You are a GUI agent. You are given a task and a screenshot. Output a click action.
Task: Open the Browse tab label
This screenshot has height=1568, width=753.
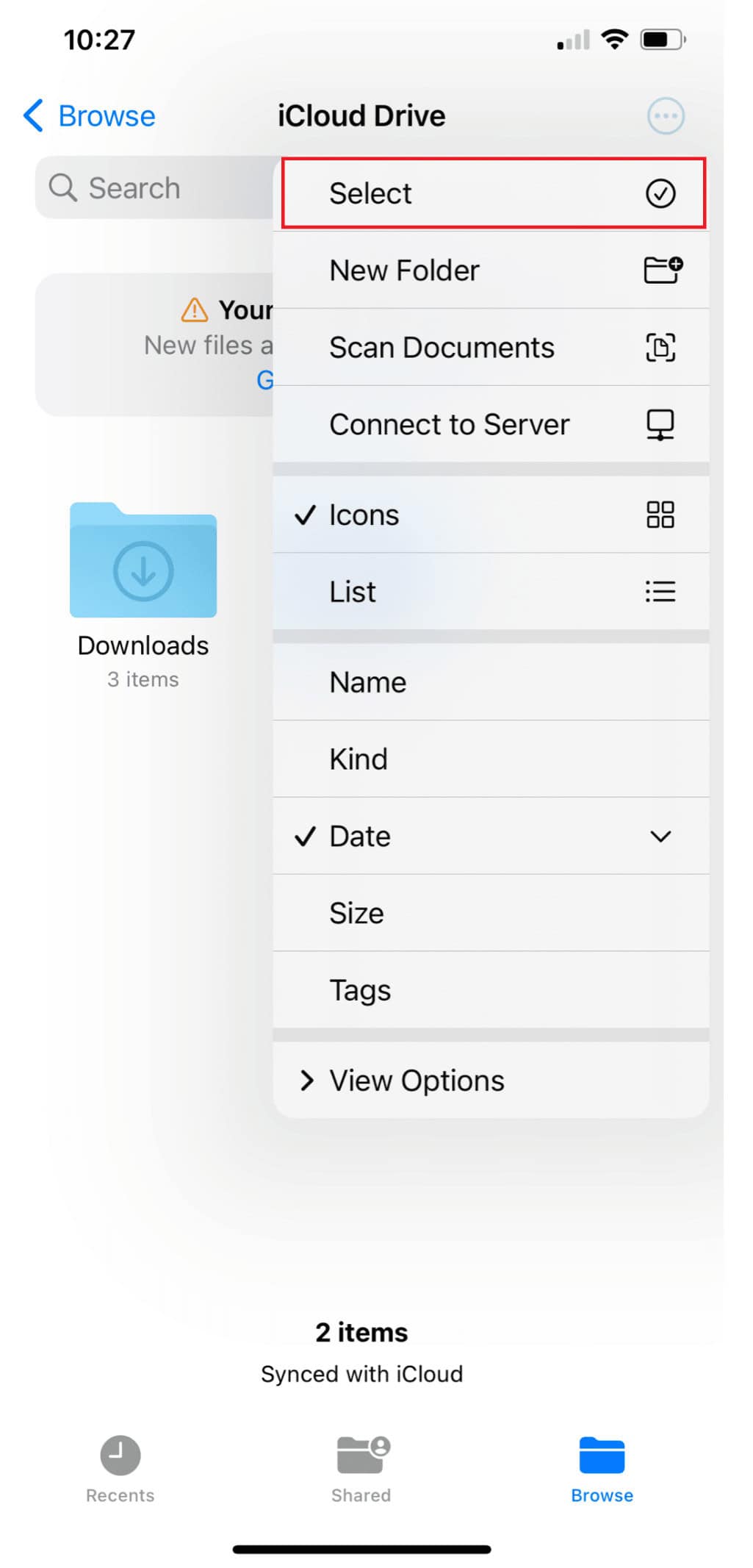click(x=602, y=1495)
